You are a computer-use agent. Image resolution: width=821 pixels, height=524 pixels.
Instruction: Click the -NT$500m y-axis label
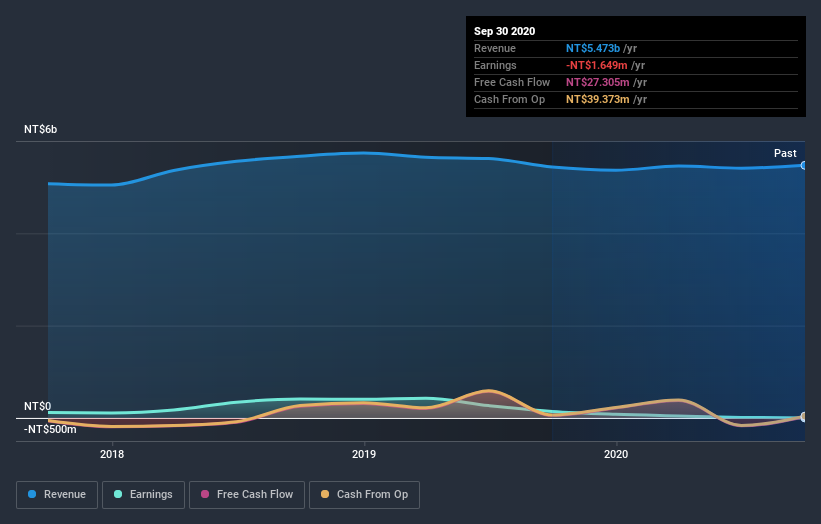[50, 429]
